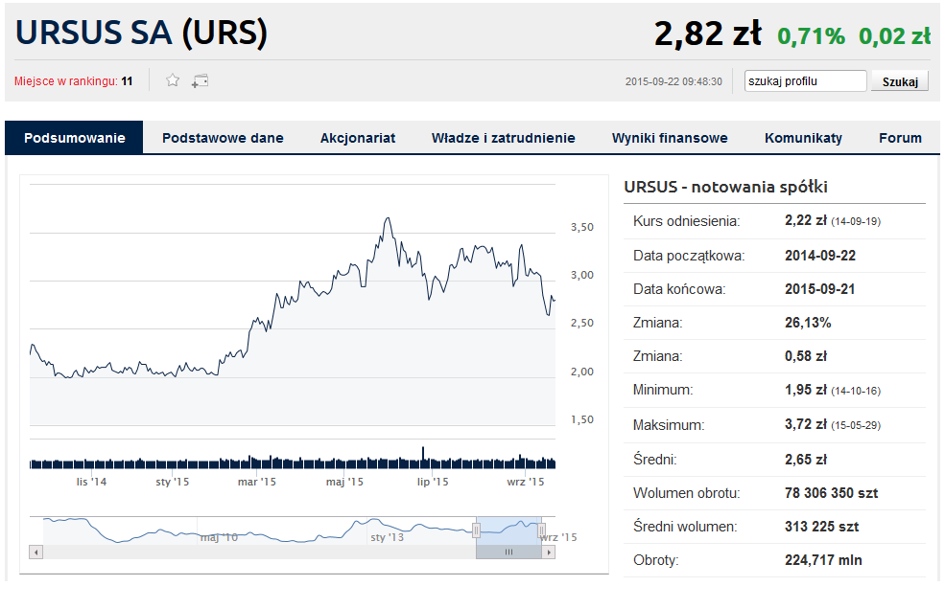Screen dimensions: 945x609
Task: Click the Zmiana value 26,13%
Action: [808, 323]
